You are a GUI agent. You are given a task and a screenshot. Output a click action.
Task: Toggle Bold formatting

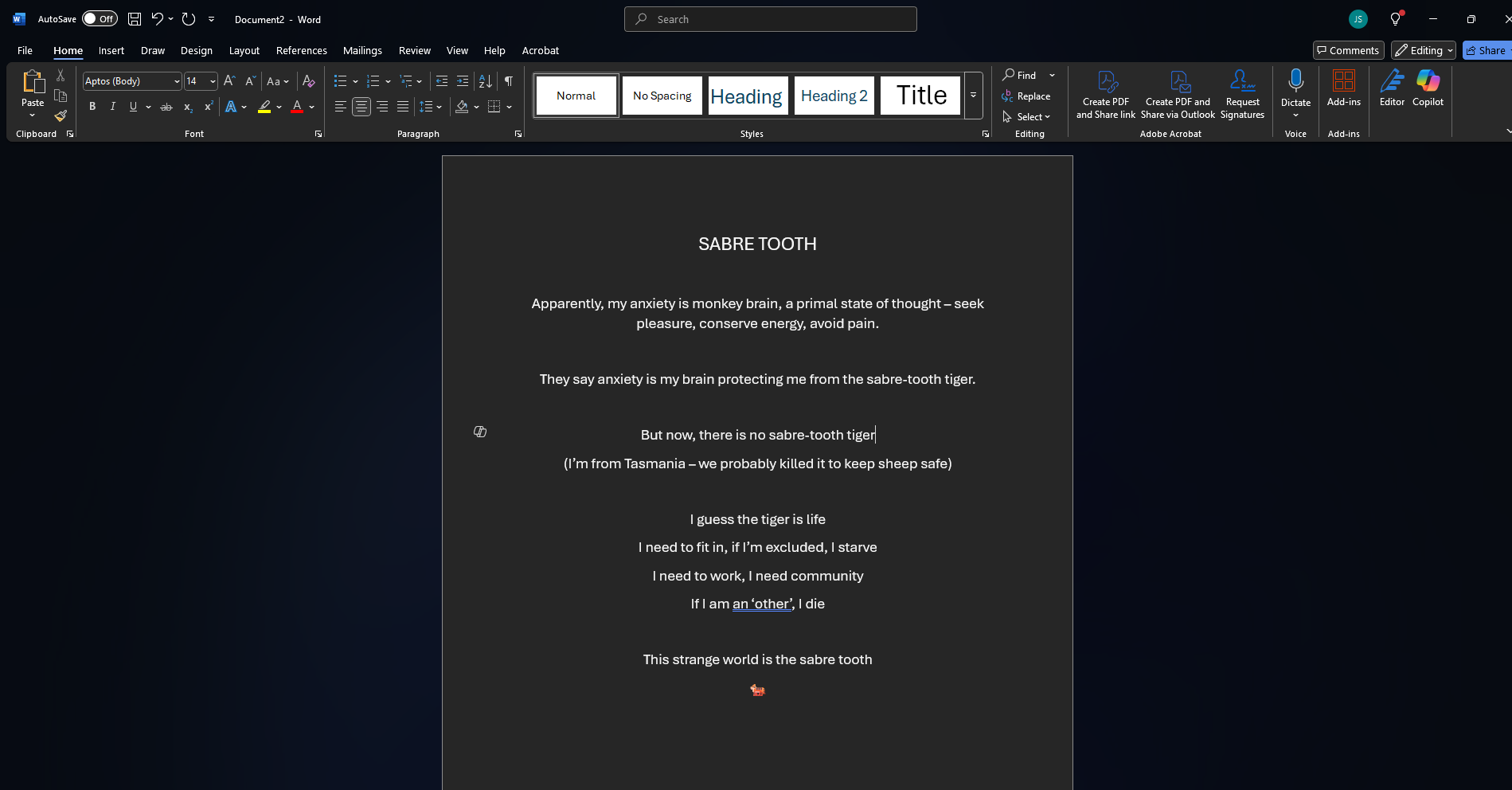92,107
